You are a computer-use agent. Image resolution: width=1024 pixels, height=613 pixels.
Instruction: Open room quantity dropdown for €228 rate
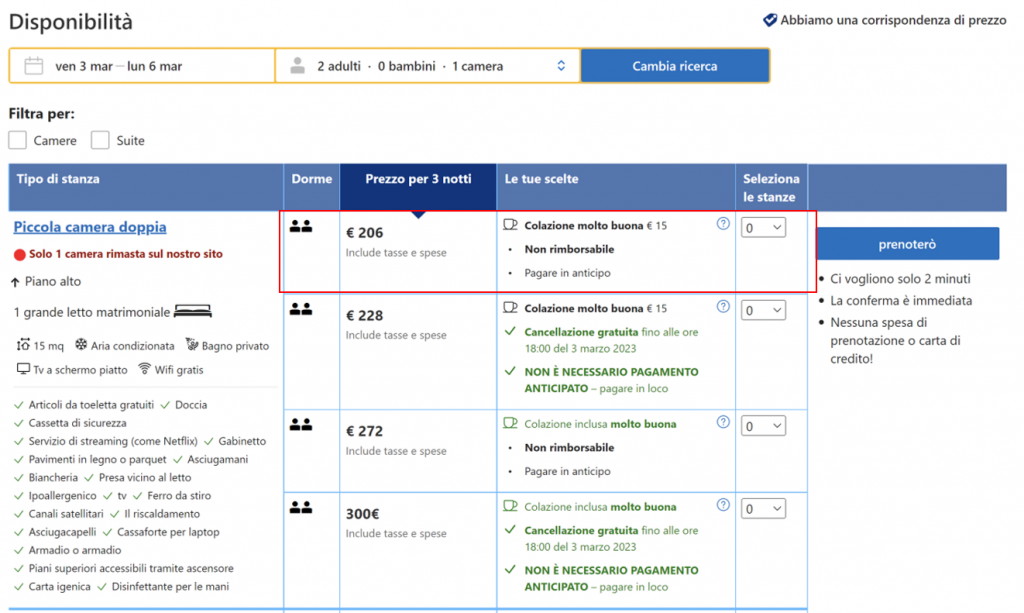[764, 311]
